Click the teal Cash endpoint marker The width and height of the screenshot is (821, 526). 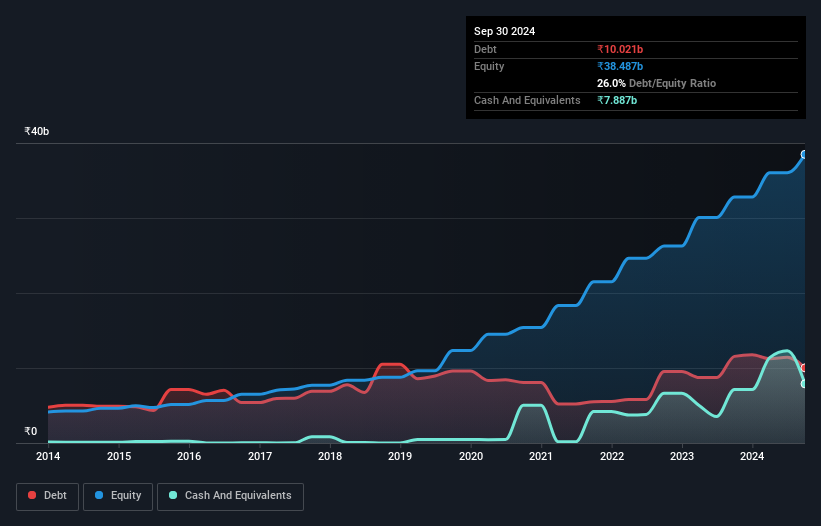click(804, 384)
